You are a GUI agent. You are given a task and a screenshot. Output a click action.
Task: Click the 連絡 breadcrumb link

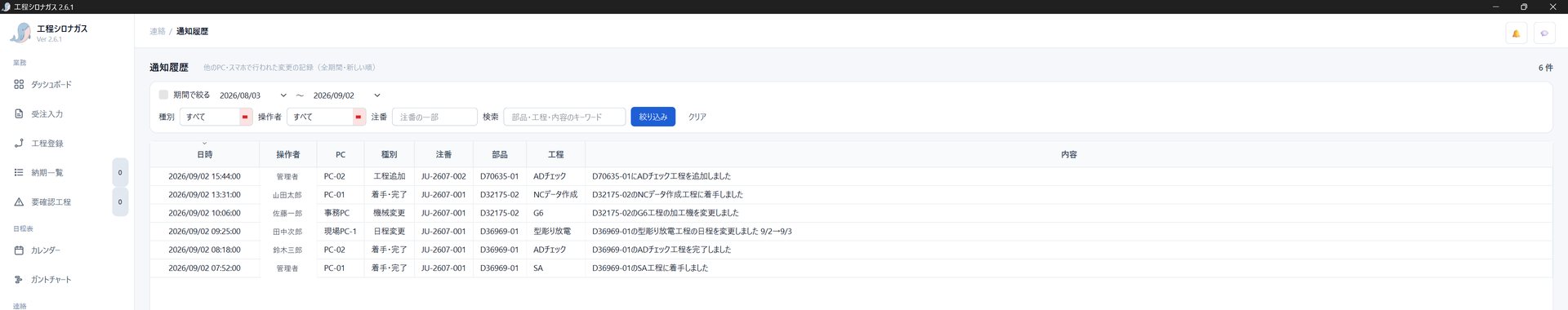pyautogui.click(x=158, y=31)
